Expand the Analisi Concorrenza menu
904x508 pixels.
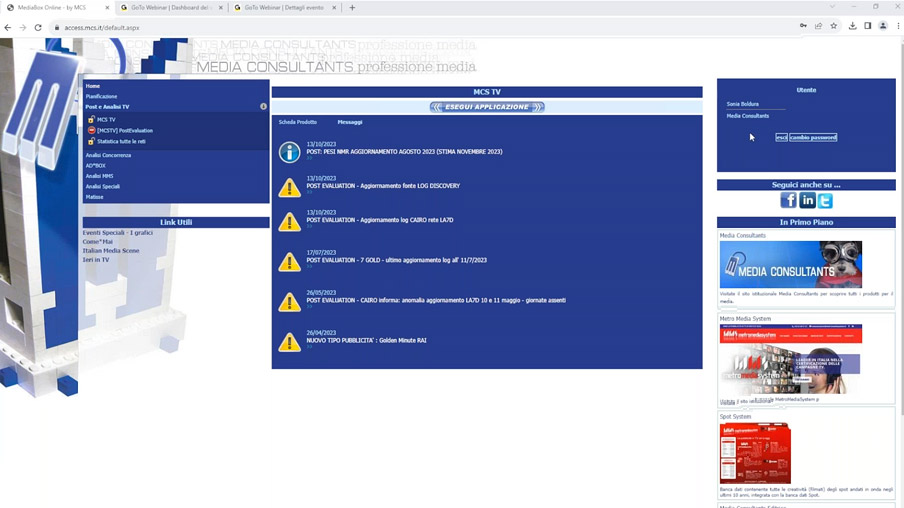108,156
